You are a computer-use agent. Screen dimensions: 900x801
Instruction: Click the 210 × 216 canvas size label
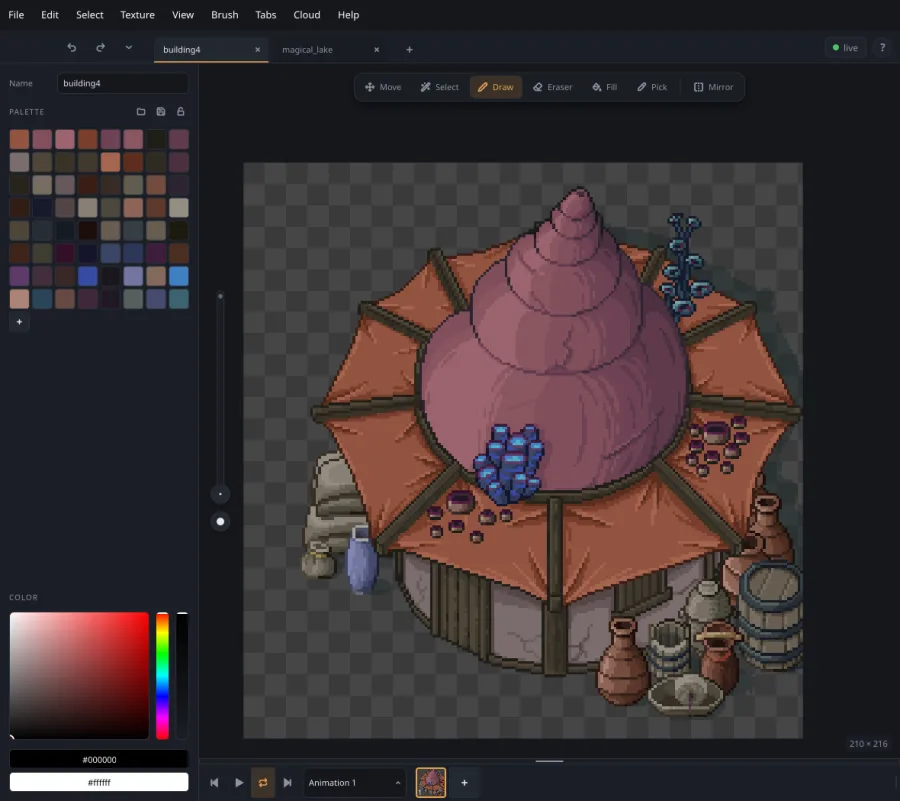pyautogui.click(x=868, y=743)
